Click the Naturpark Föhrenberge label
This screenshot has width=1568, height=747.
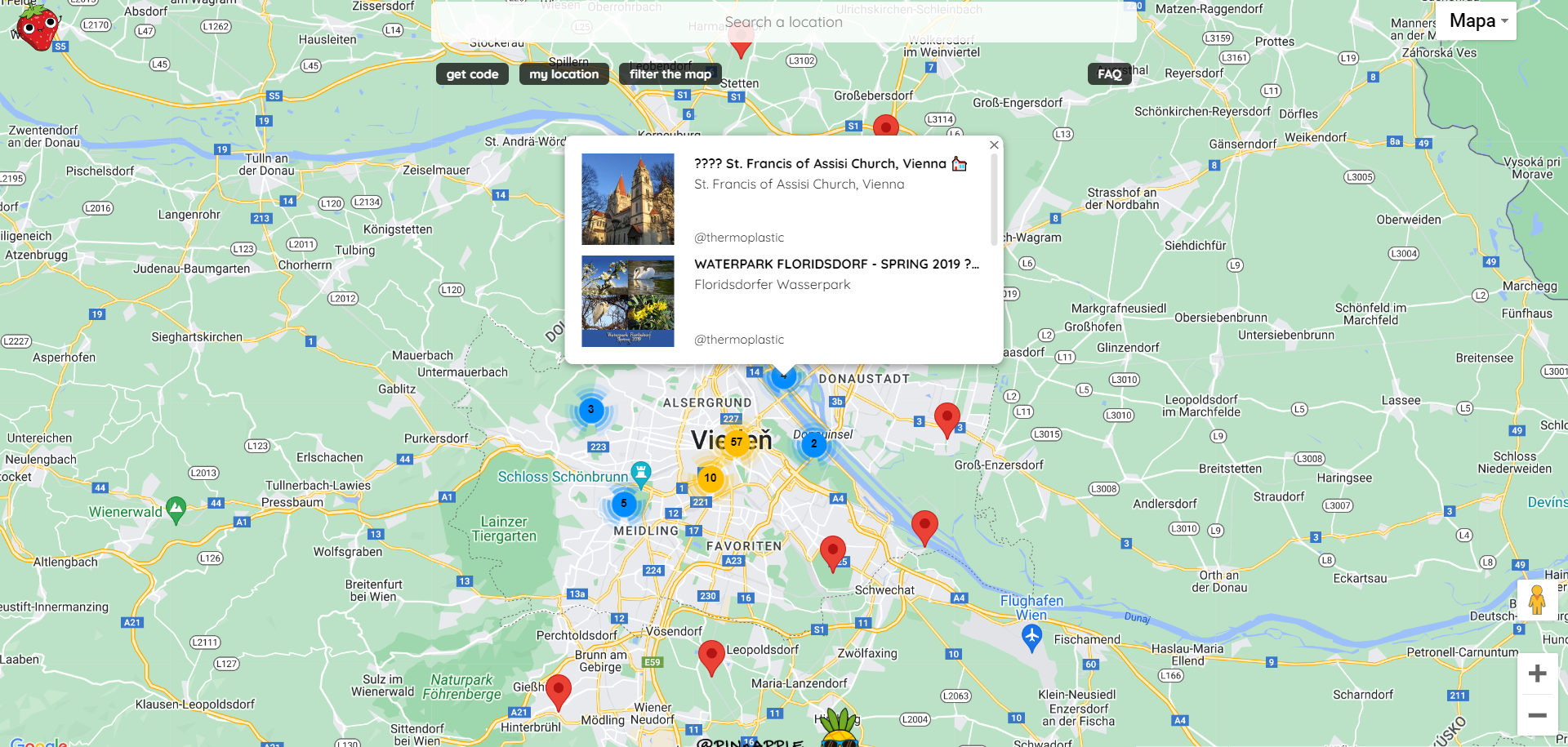(461, 687)
